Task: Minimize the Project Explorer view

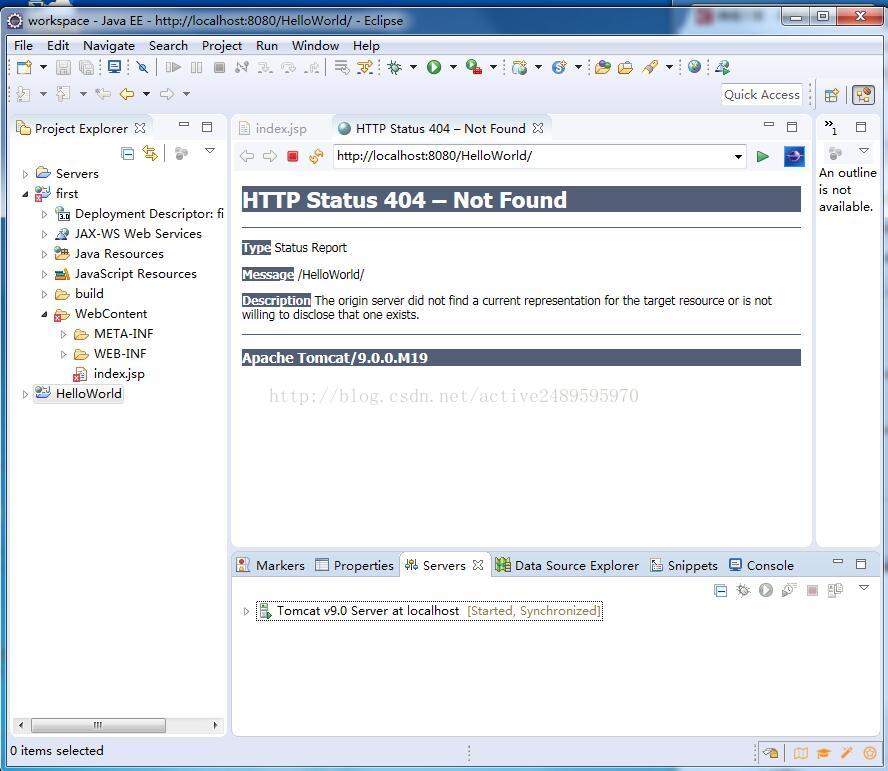Action: coord(184,125)
